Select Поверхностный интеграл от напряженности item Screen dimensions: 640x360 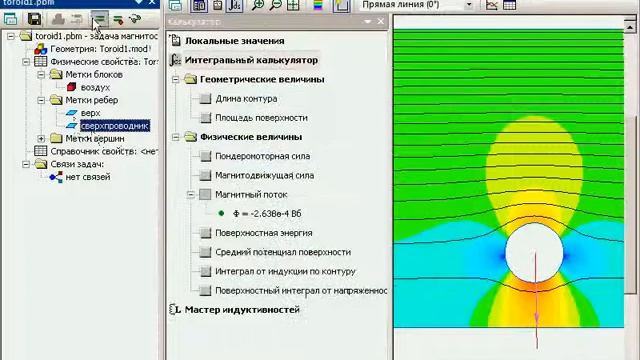tap(301, 291)
